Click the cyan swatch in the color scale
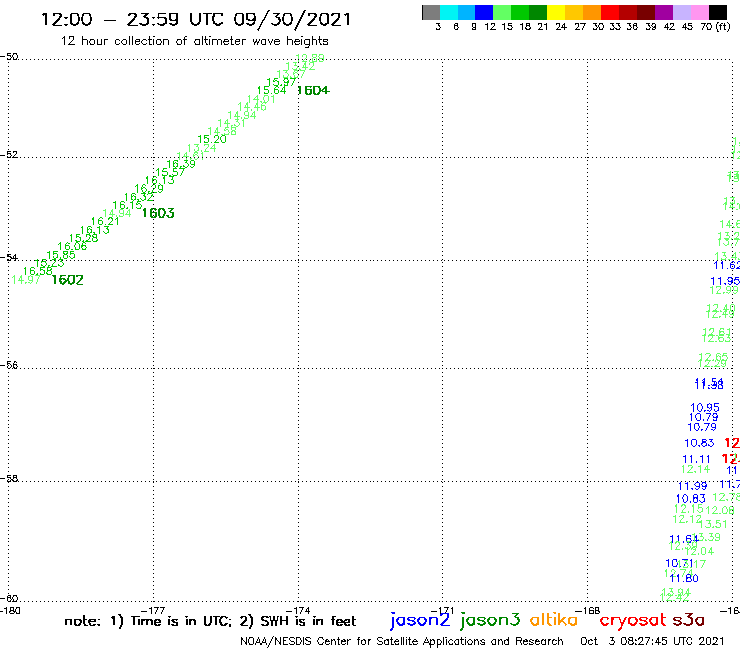This screenshot has height=650, width=740. [x=449, y=12]
